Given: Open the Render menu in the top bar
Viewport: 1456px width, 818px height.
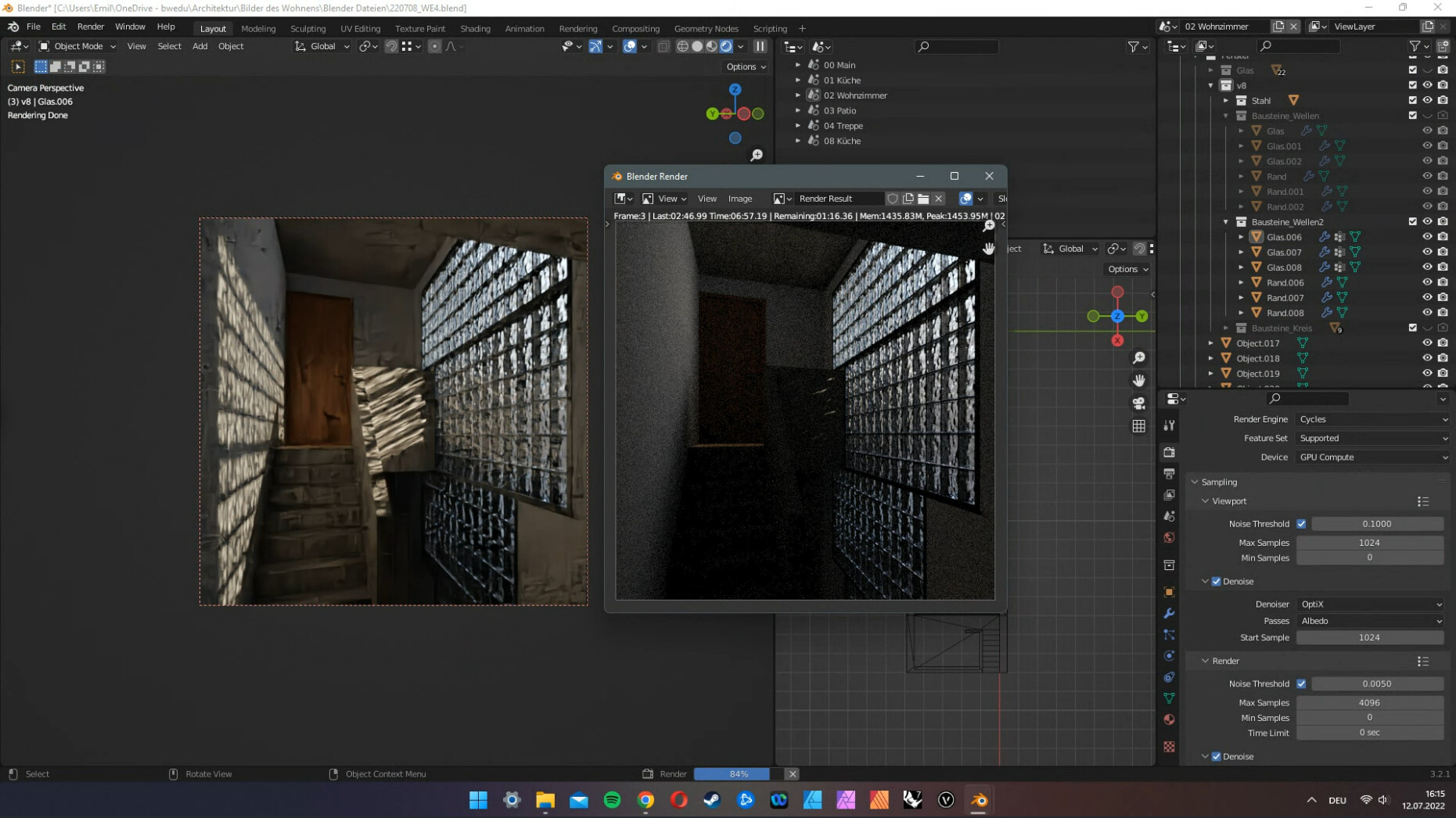Looking at the screenshot, I should click(91, 26).
